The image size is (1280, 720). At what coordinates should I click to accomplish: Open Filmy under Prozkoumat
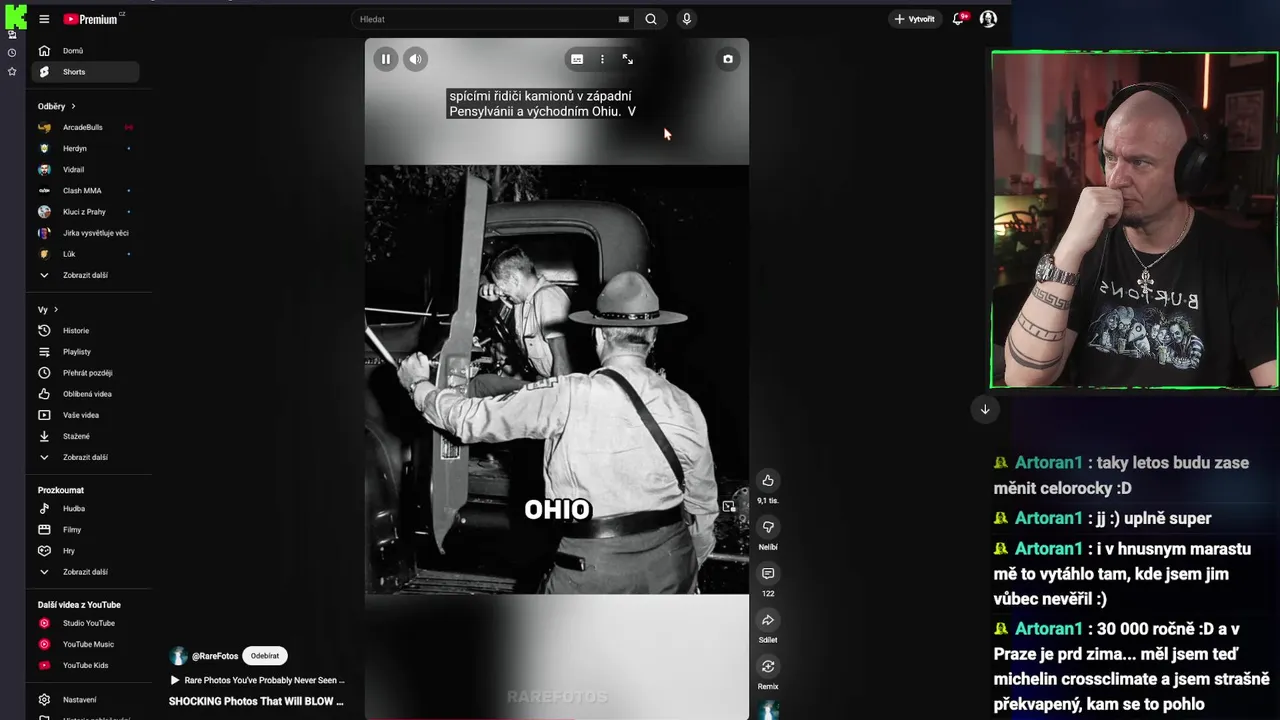(x=85, y=530)
